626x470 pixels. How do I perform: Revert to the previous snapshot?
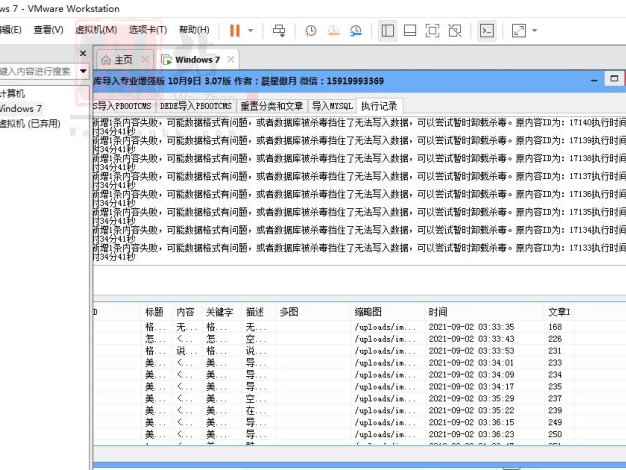(x=333, y=30)
